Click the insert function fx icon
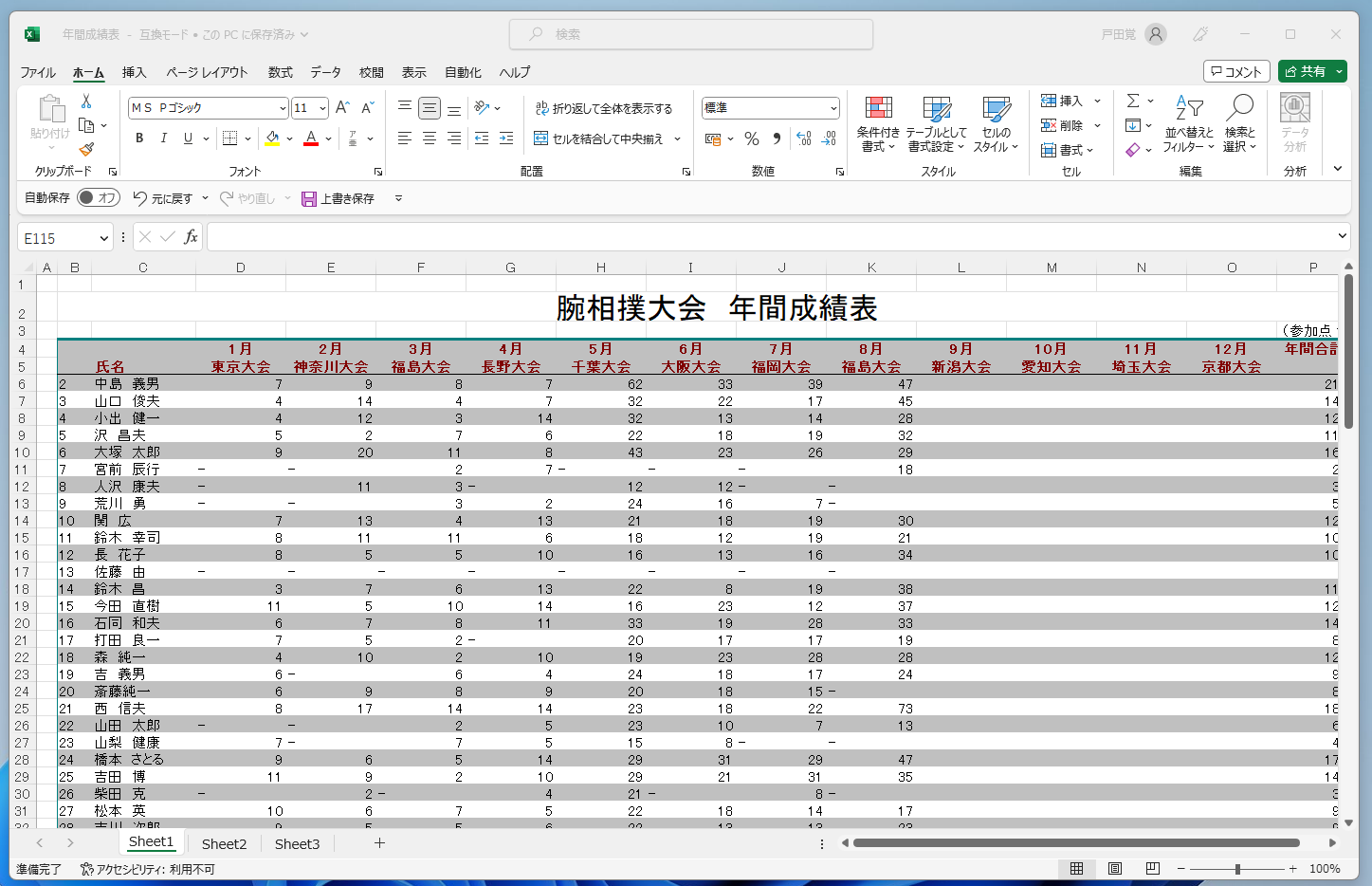 [x=191, y=237]
